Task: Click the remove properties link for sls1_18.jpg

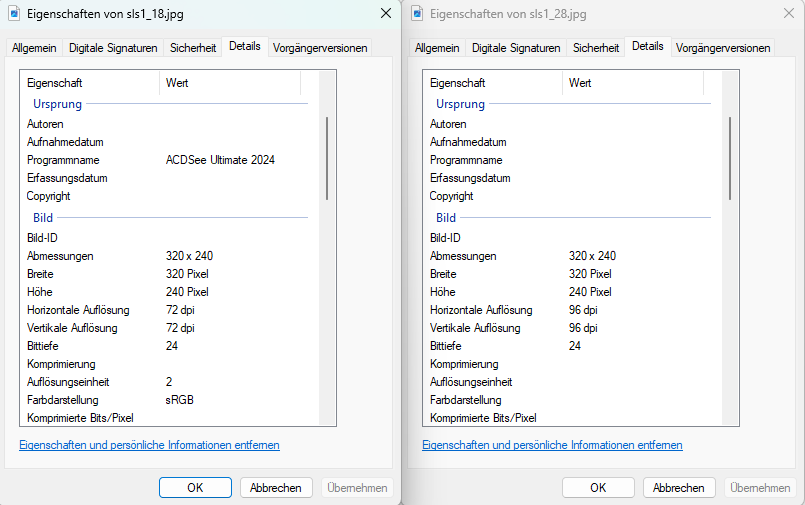Action: tap(149, 445)
